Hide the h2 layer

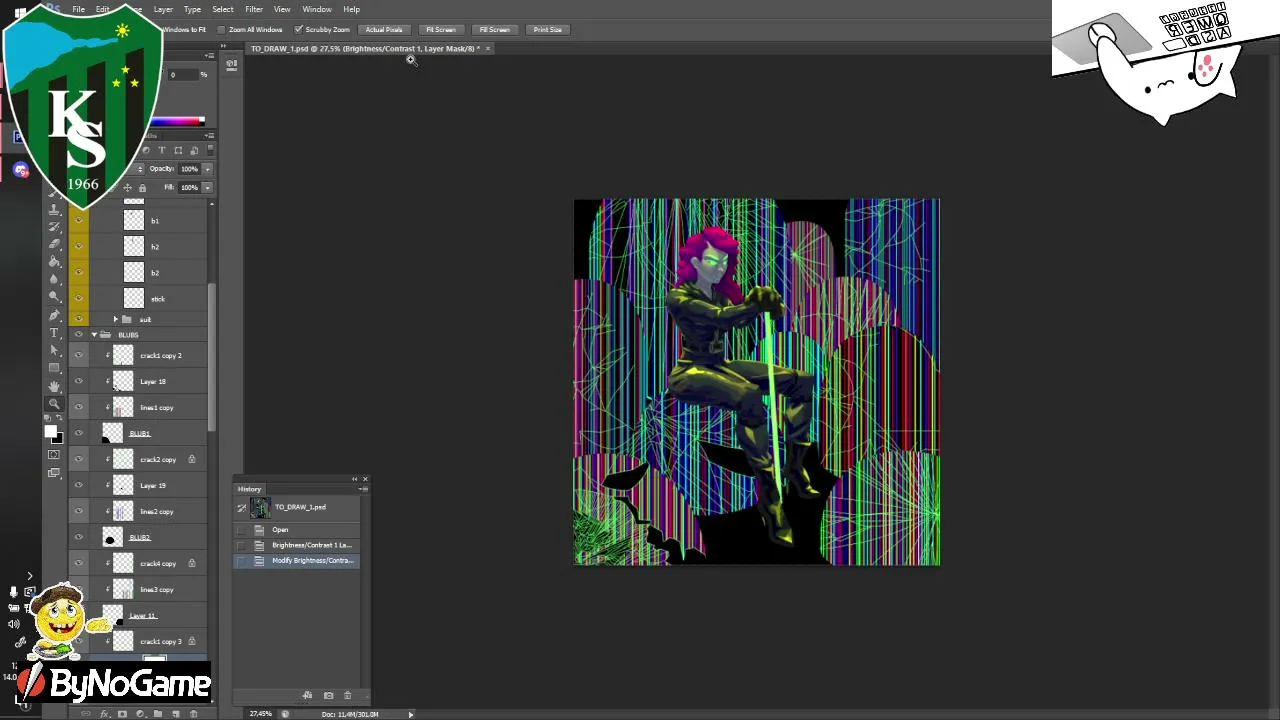pyautogui.click(x=79, y=246)
